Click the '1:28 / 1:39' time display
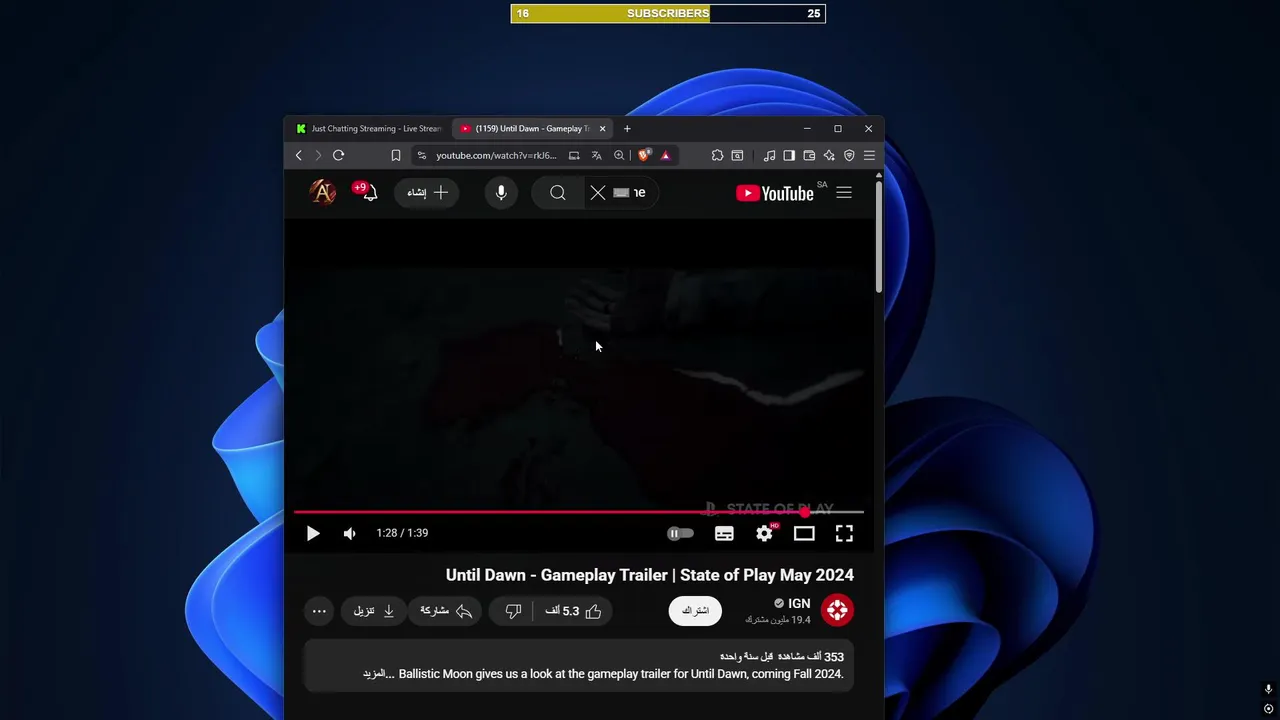 (402, 533)
